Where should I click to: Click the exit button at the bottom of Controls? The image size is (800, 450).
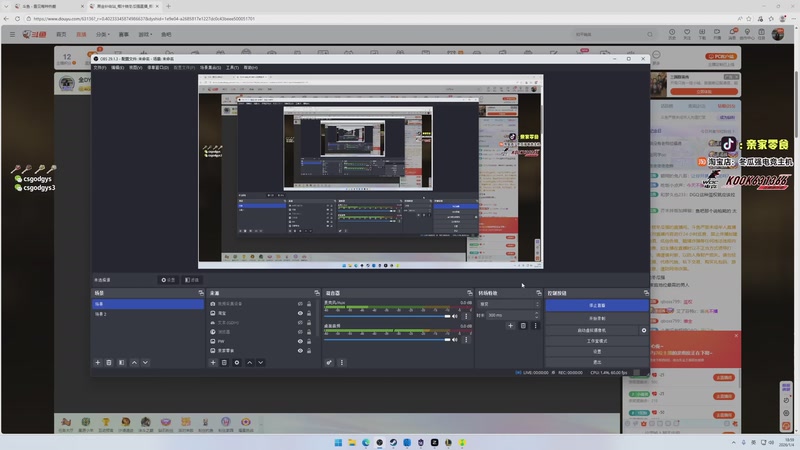(597, 362)
